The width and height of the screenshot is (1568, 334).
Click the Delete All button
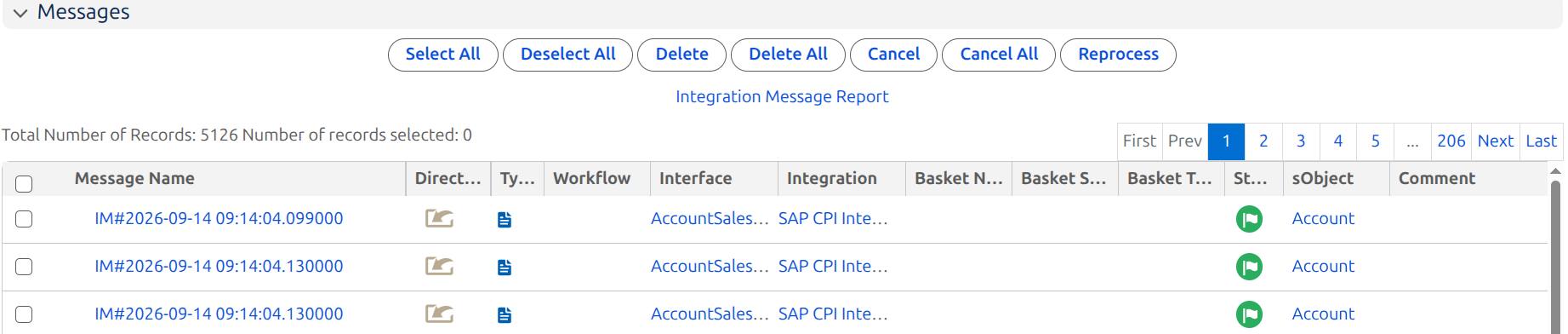coord(788,55)
